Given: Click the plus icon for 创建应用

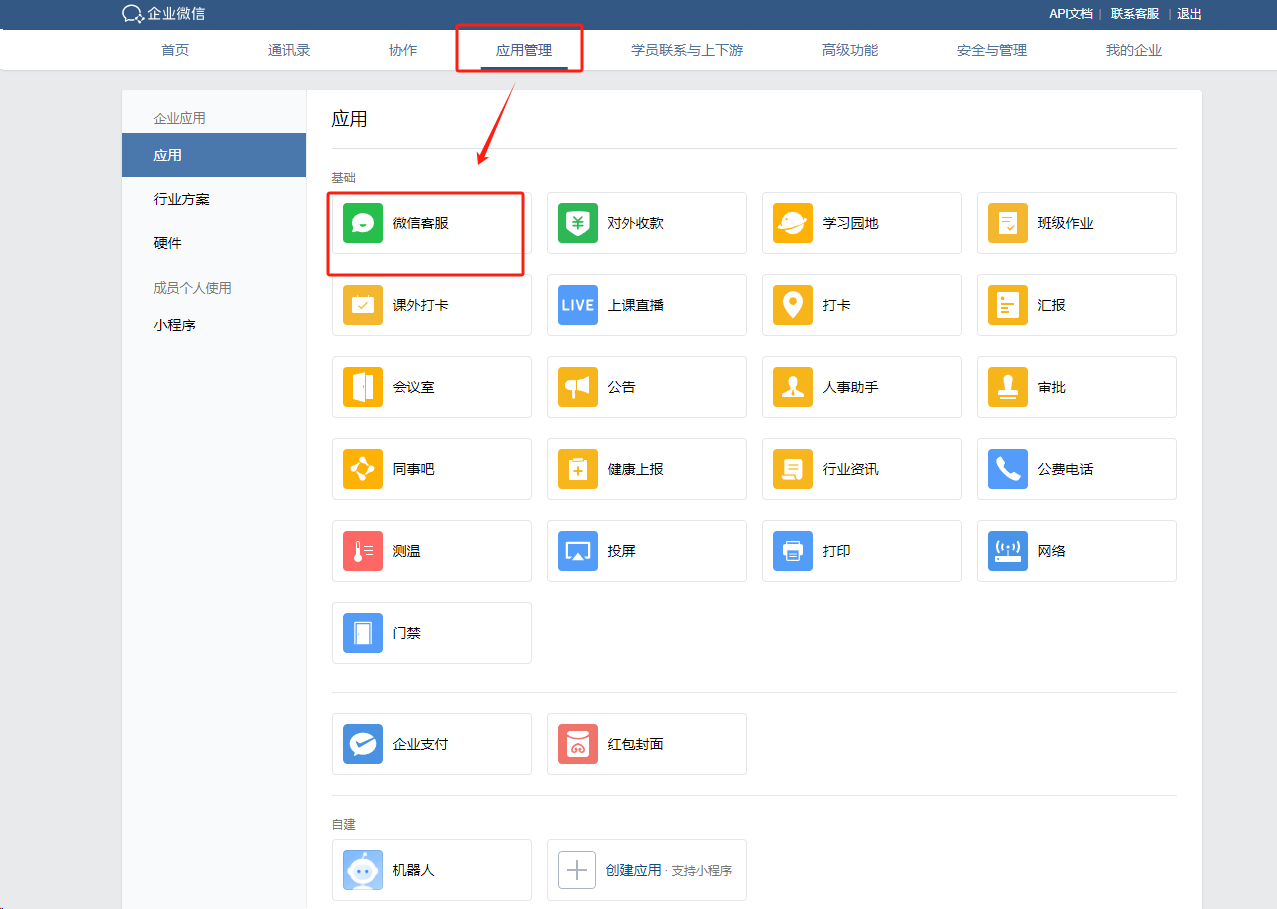Looking at the screenshot, I should coord(577,870).
